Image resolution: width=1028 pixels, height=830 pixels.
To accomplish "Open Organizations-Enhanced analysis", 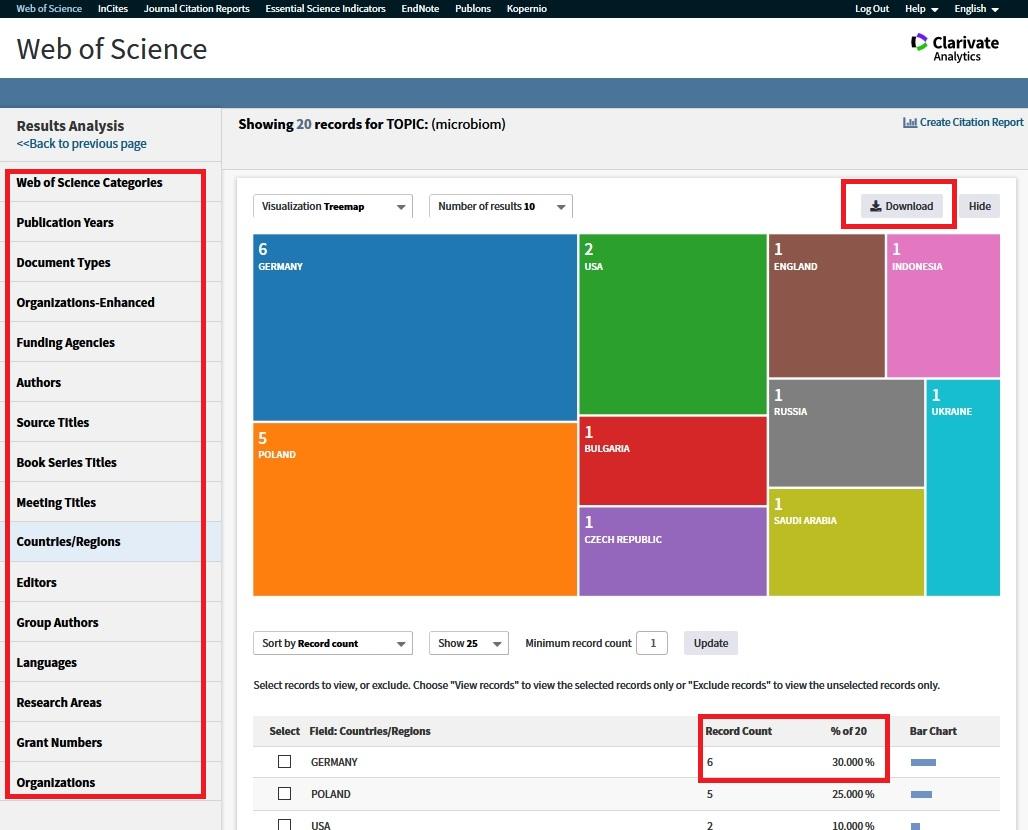I will [x=85, y=302].
